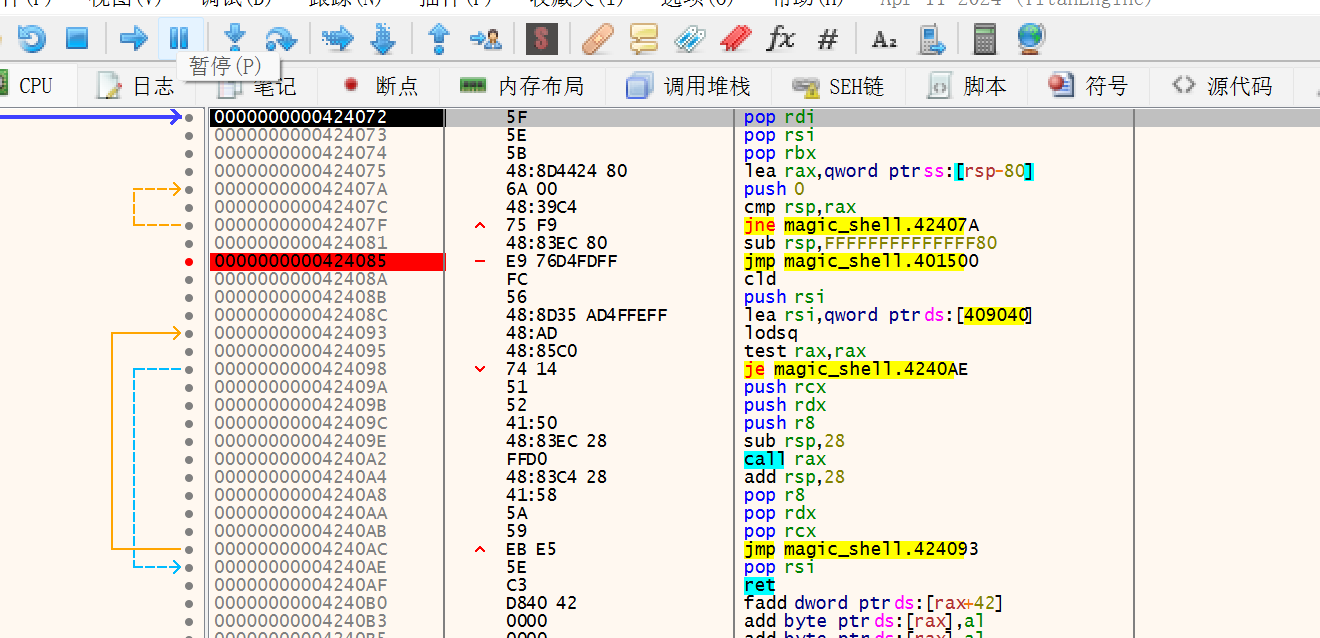
Task: Show functions via the fx icon
Action: [780, 39]
